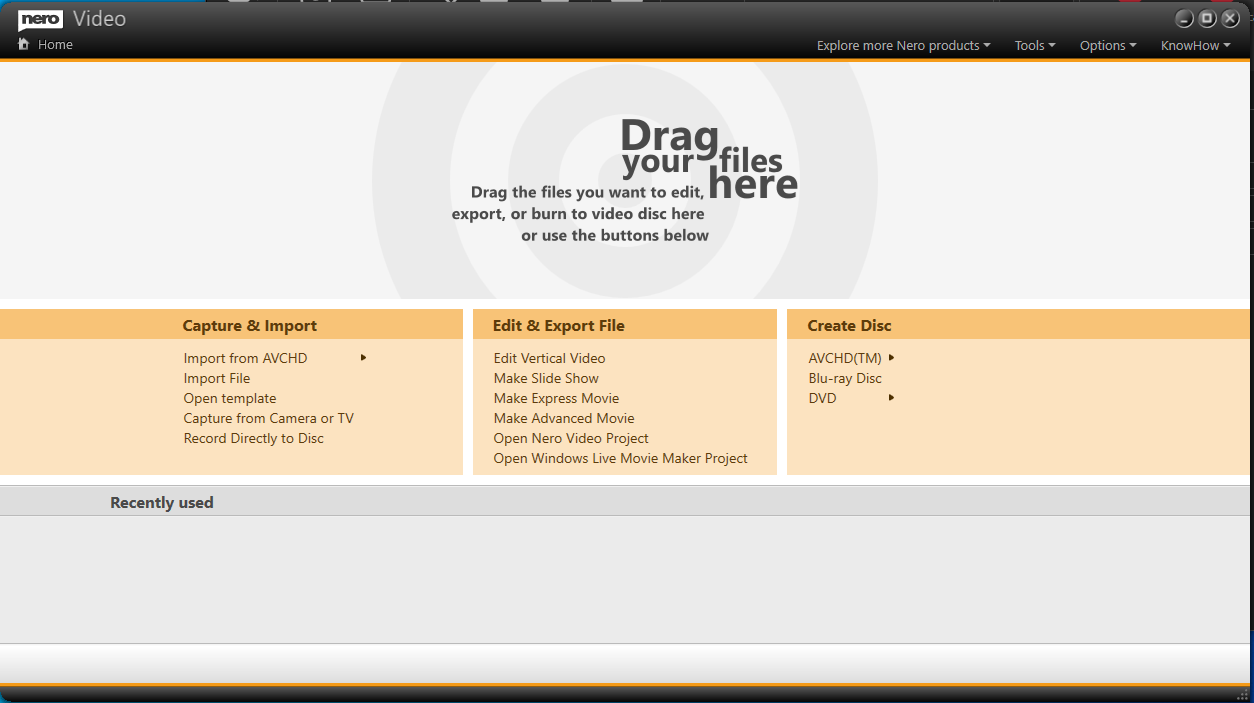
Task: Choose Blu-ray Disc
Action: [845, 378]
